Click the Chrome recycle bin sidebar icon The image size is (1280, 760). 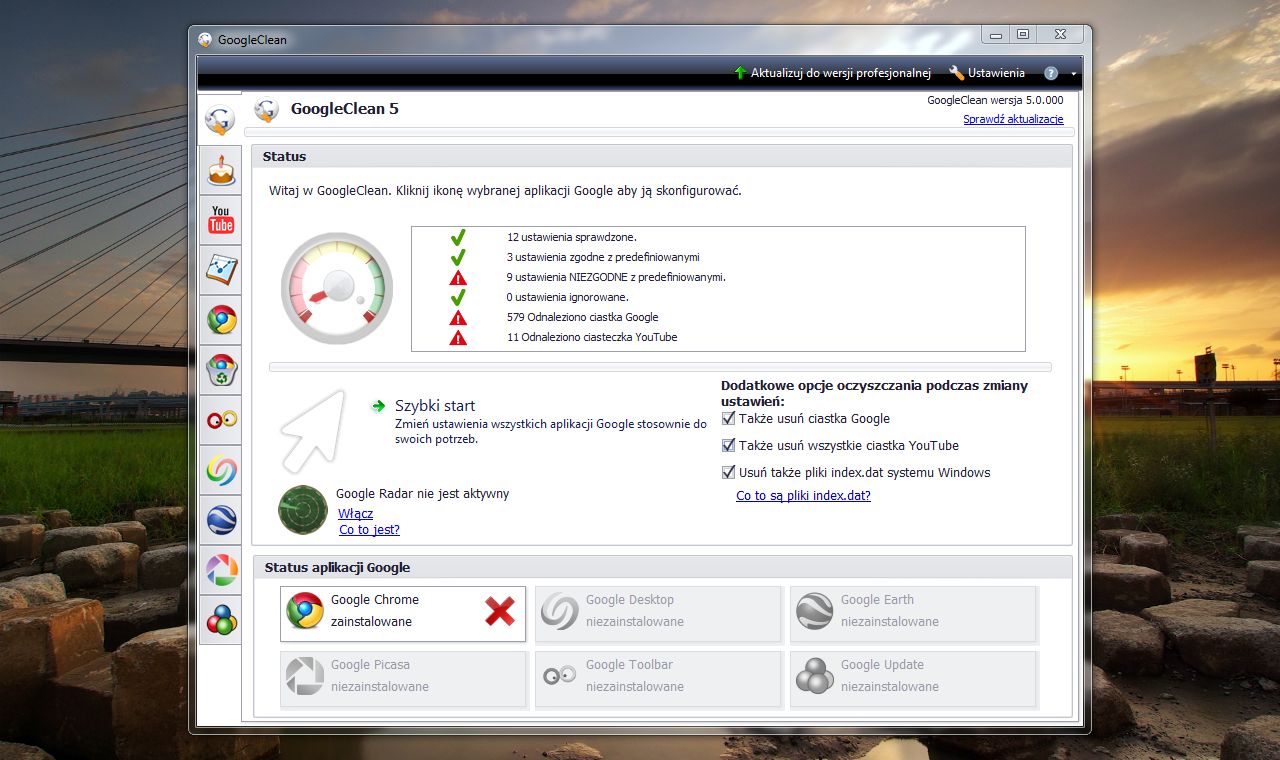coord(219,370)
